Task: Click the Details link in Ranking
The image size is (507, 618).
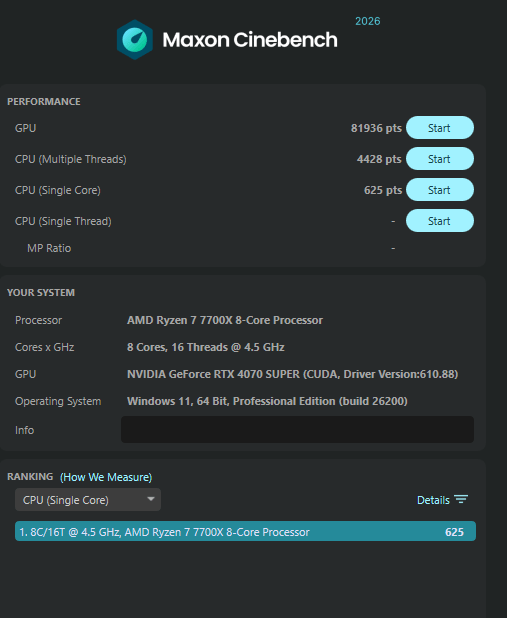Action: (433, 500)
